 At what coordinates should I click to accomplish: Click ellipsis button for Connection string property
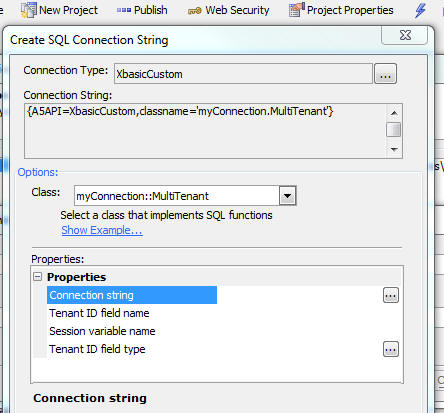coord(391,295)
